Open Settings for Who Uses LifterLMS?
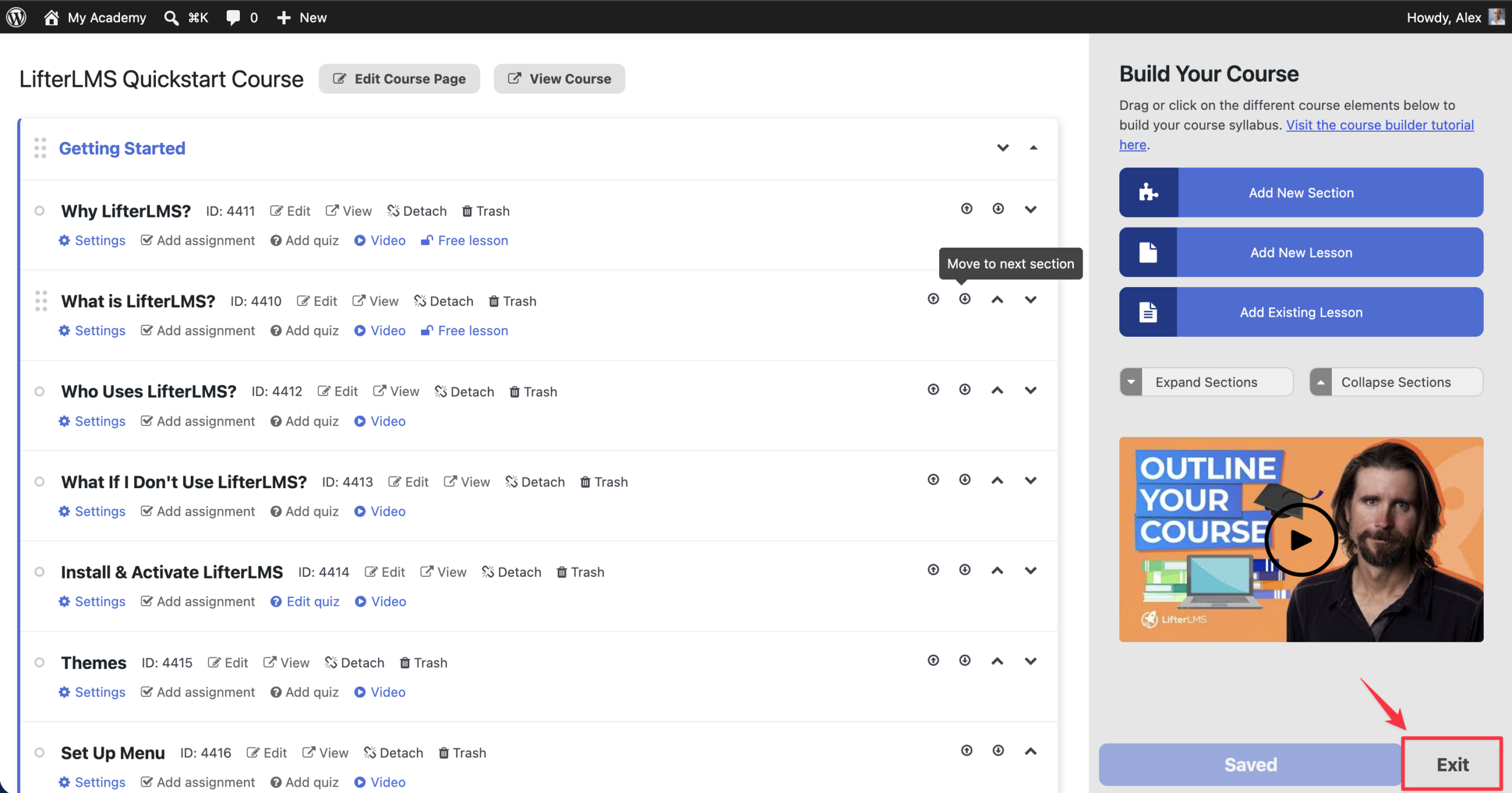The width and height of the screenshot is (1512, 793). [x=92, y=421]
